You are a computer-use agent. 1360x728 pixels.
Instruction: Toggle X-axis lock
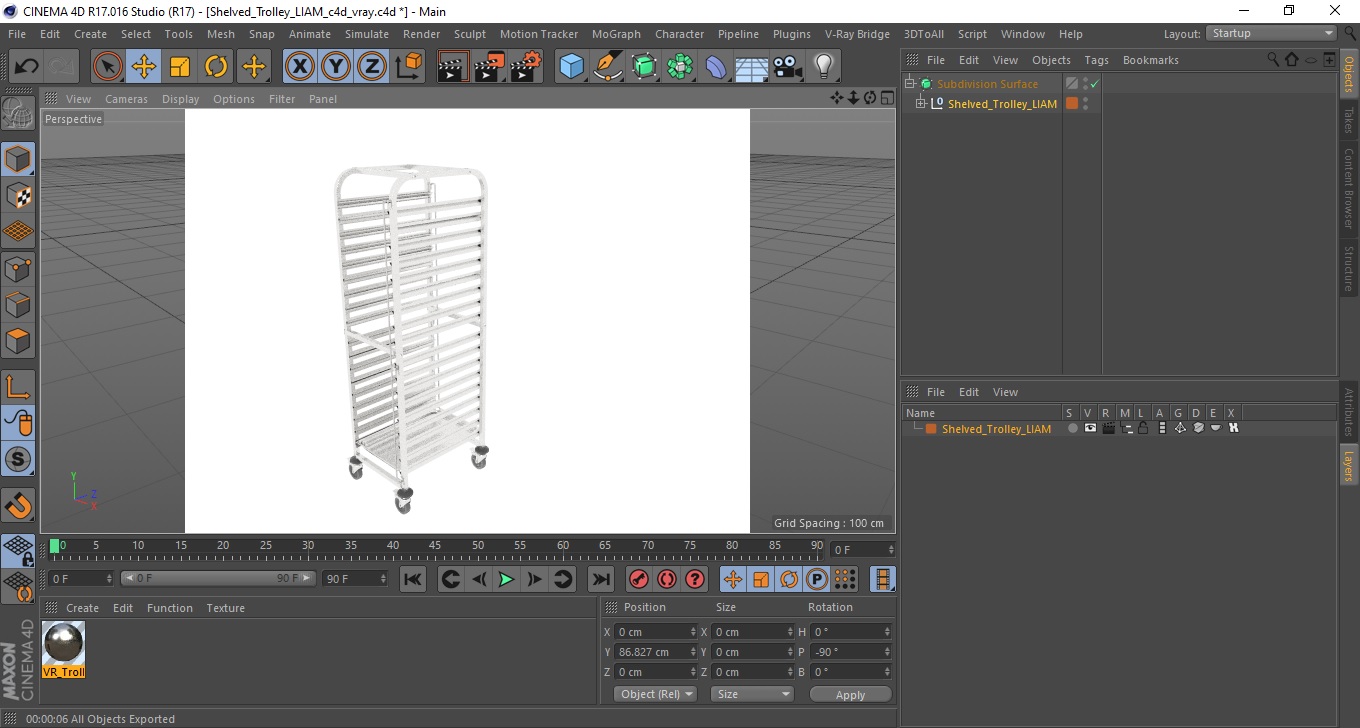pos(300,67)
